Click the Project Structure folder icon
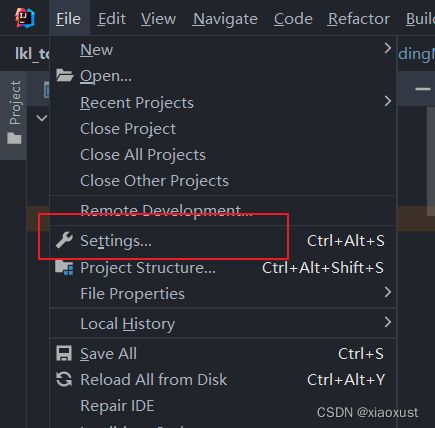This screenshot has width=435, height=428. [x=64, y=268]
